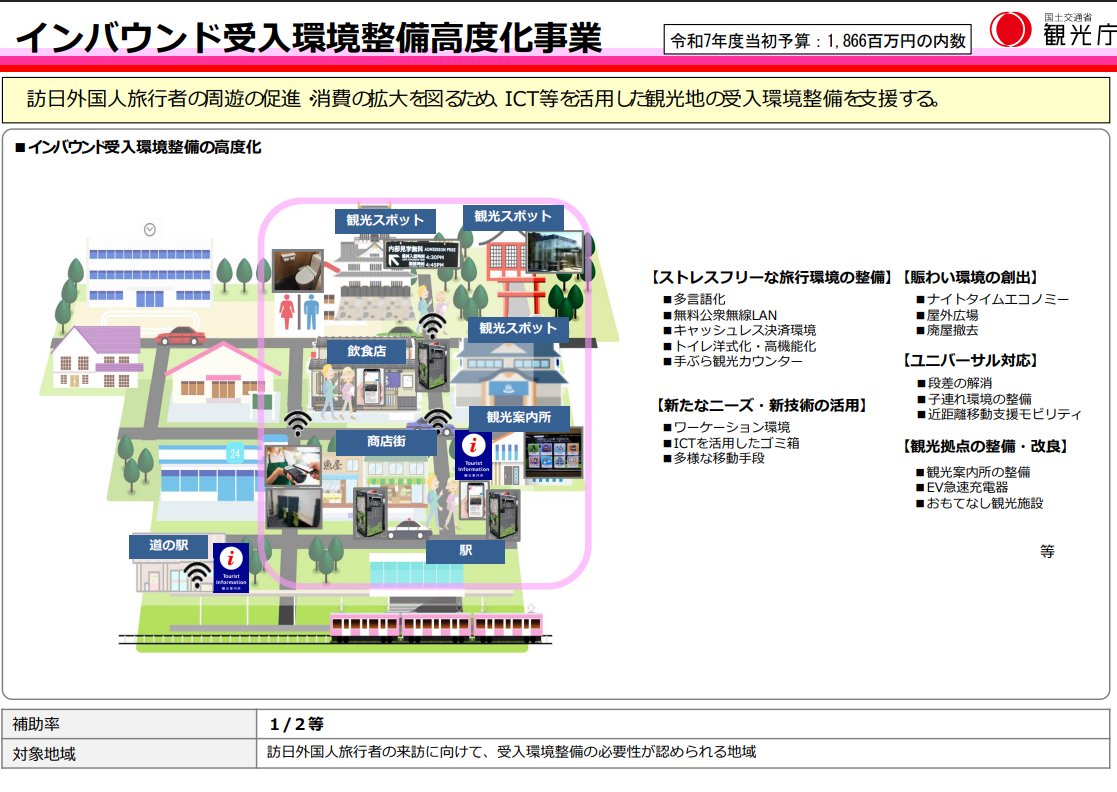Click the bullet 多様な移動手段

pos(714,458)
